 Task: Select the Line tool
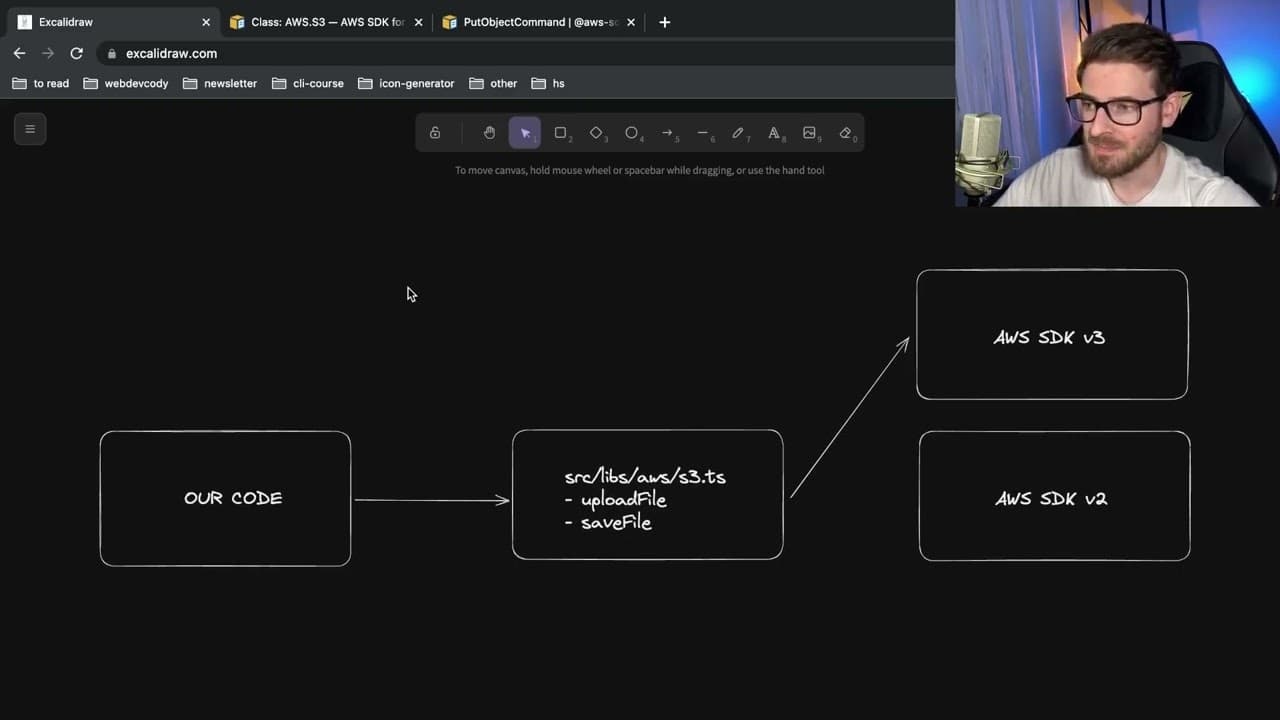[703, 133]
